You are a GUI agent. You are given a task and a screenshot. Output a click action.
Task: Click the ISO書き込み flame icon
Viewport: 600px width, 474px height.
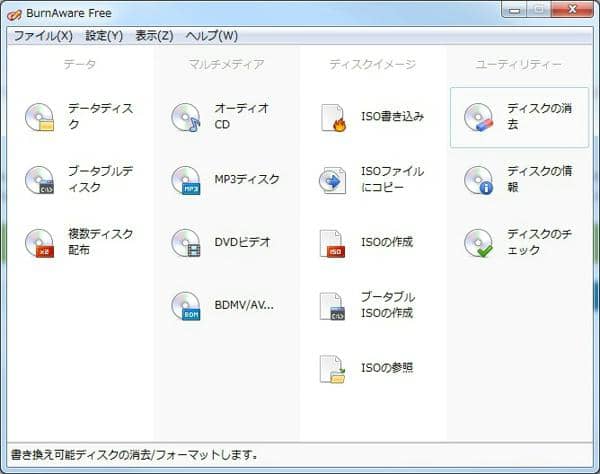tap(333, 118)
